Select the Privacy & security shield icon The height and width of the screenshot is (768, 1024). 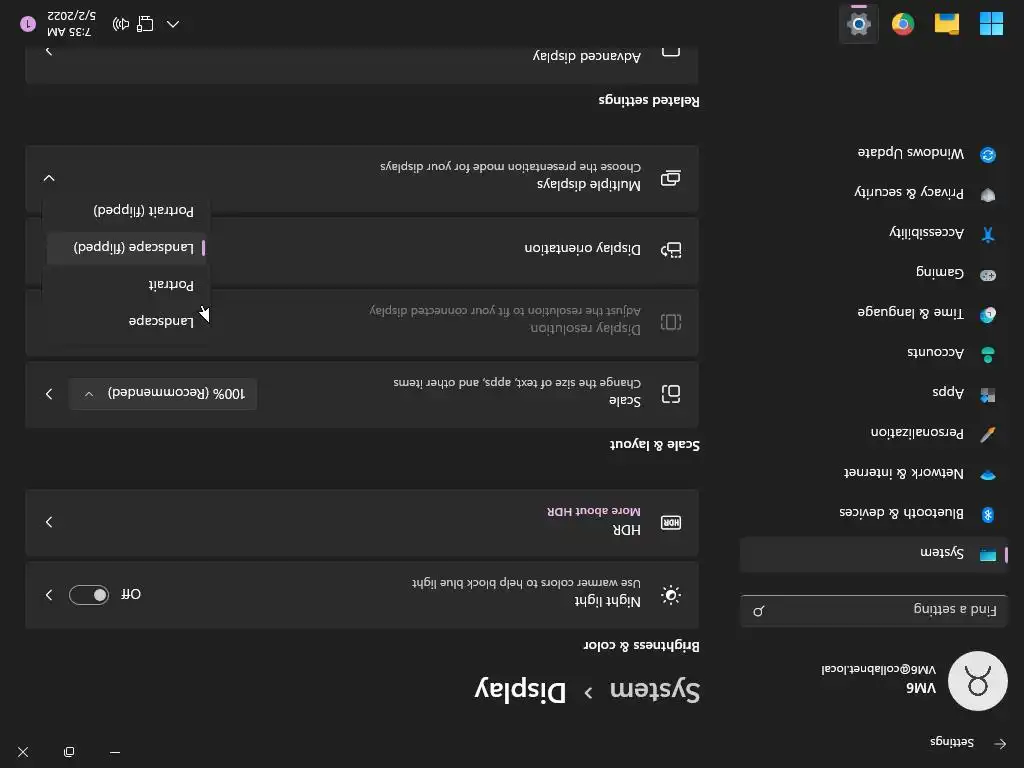pos(987,195)
